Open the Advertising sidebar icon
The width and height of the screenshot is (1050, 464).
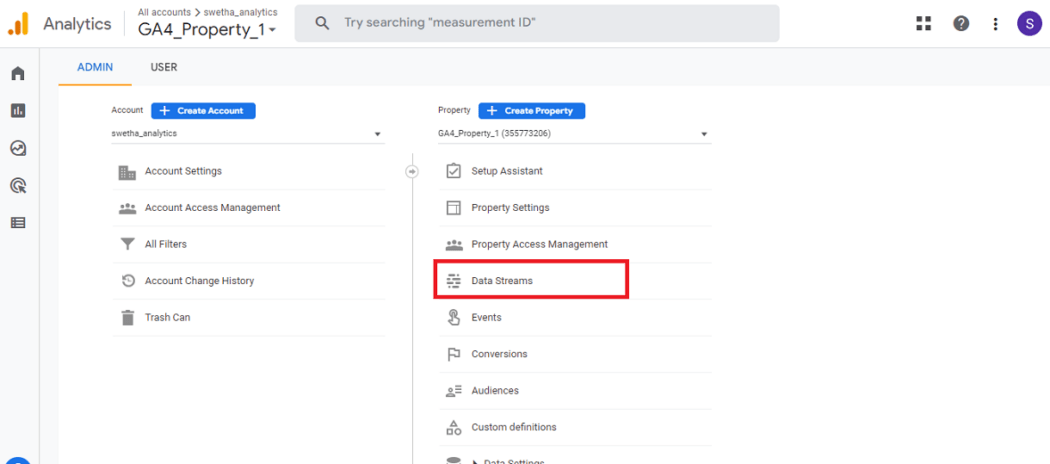click(18, 185)
